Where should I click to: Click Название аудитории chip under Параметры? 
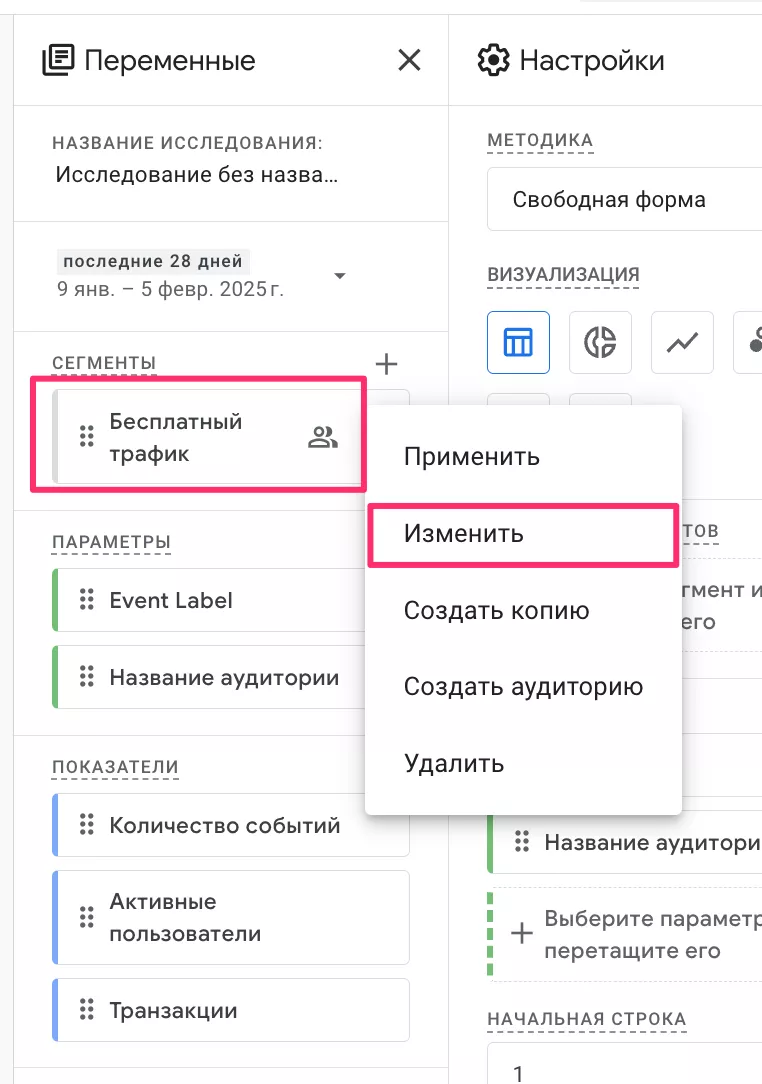pyautogui.click(x=209, y=677)
